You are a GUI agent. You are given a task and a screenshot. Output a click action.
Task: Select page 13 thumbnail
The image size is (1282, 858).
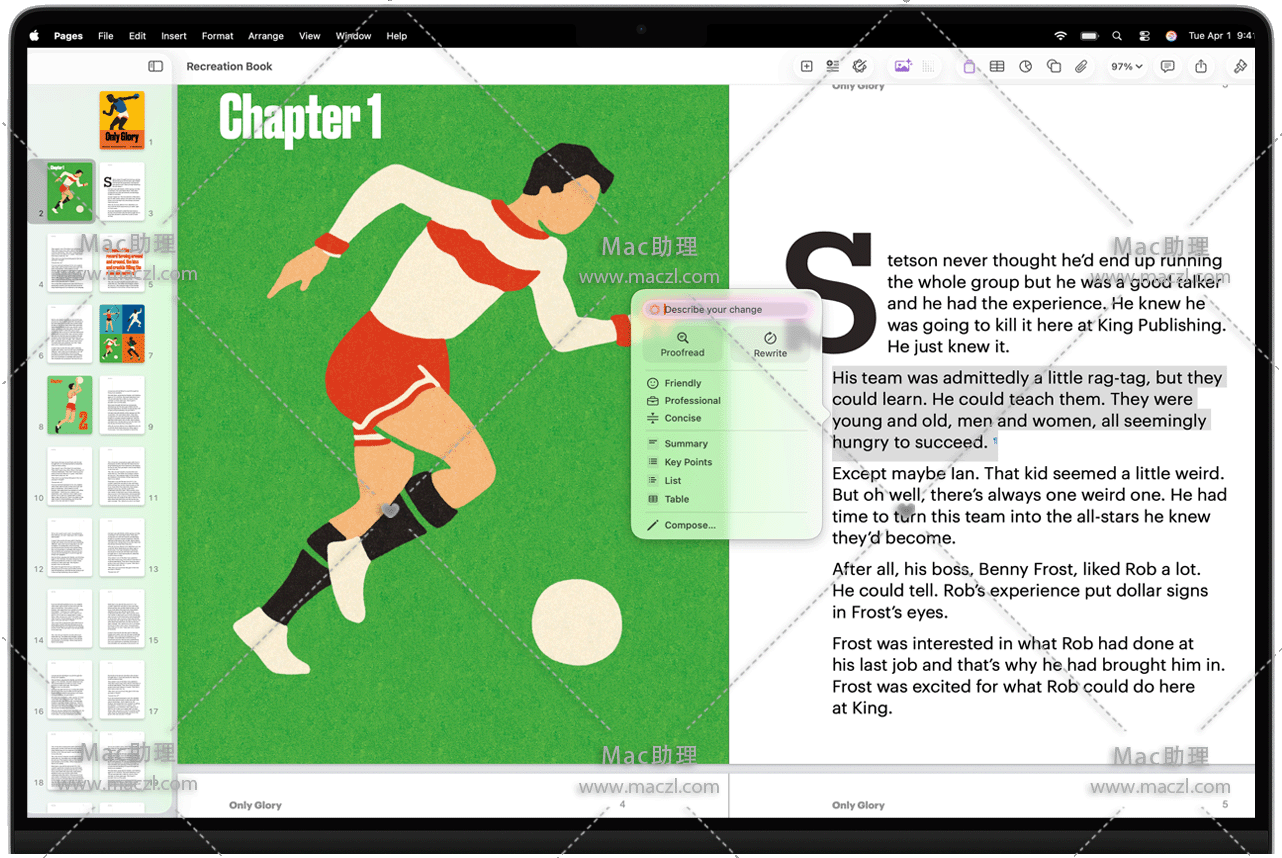click(122, 547)
